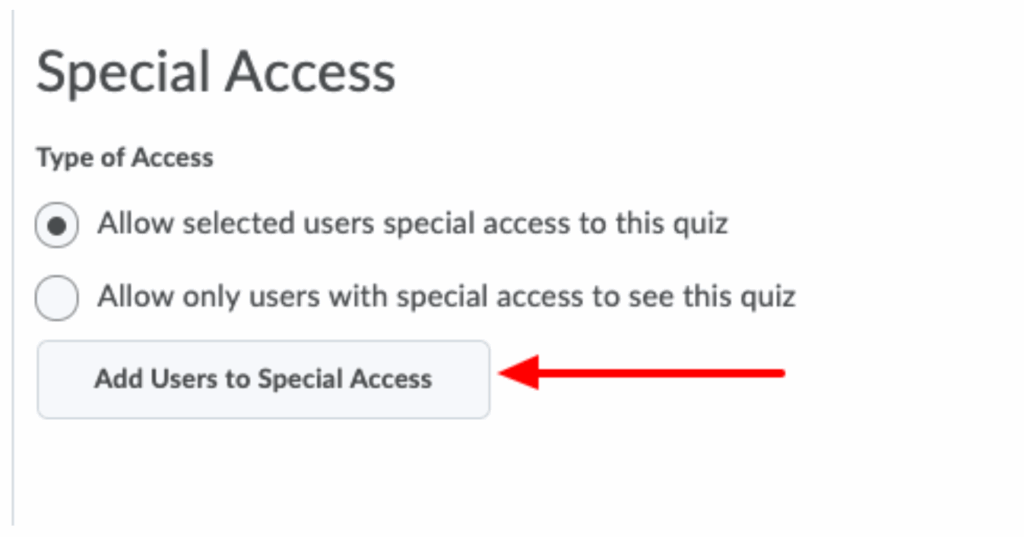Image resolution: width=1024 pixels, height=537 pixels.
Task: Select 'Allow only users with special access' radio
Action: pos(57,298)
